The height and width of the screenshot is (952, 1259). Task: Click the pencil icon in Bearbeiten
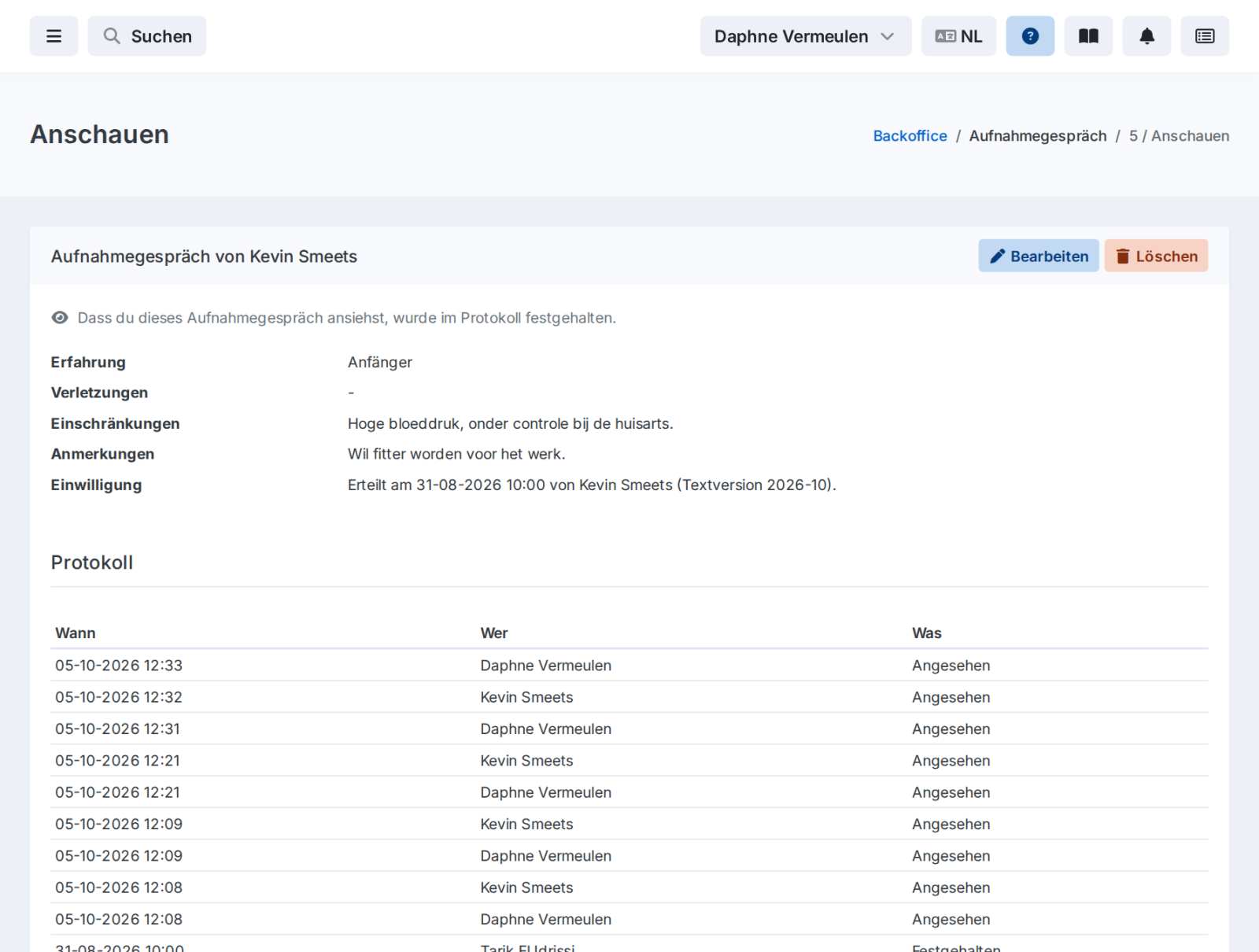pos(997,256)
